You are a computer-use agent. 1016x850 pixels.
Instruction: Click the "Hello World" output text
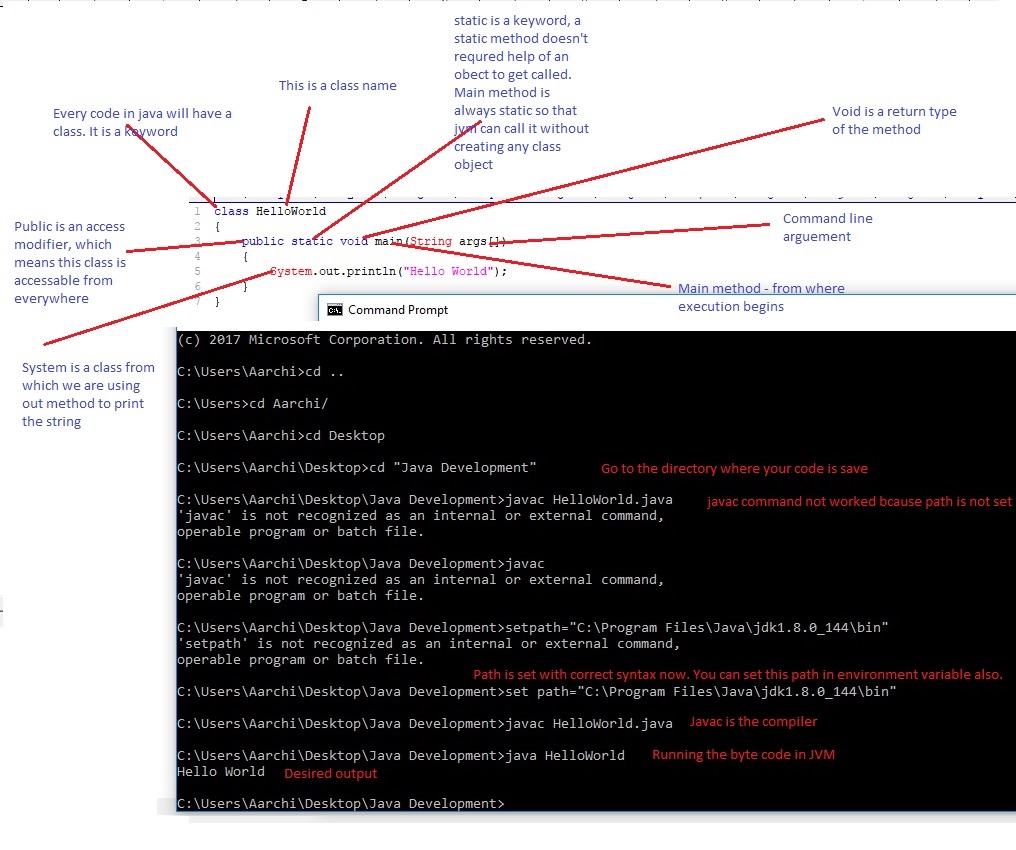[220, 771]
